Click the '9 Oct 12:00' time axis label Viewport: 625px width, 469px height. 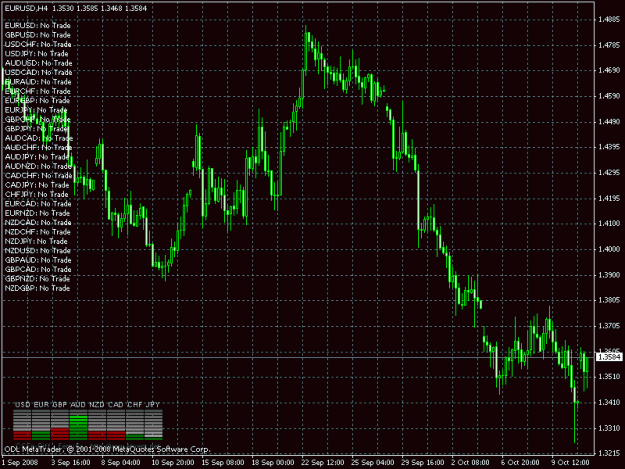[x=570, y=462]
